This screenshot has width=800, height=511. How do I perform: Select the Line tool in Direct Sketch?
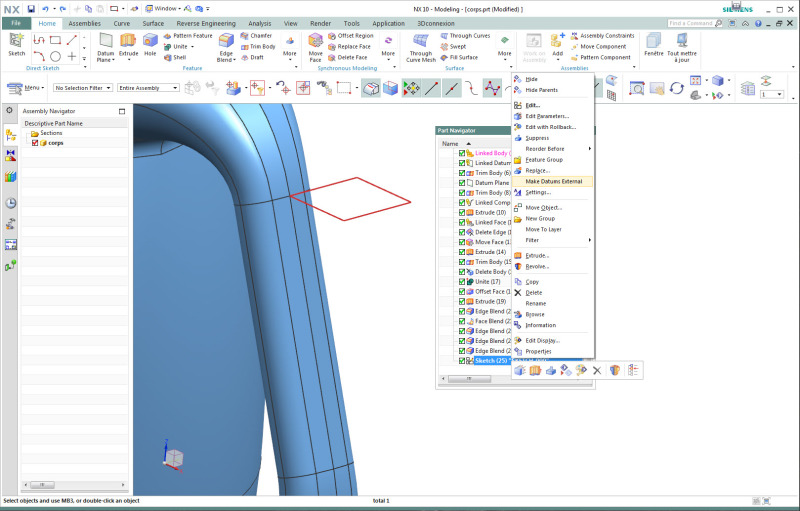(x=72, y=40)
